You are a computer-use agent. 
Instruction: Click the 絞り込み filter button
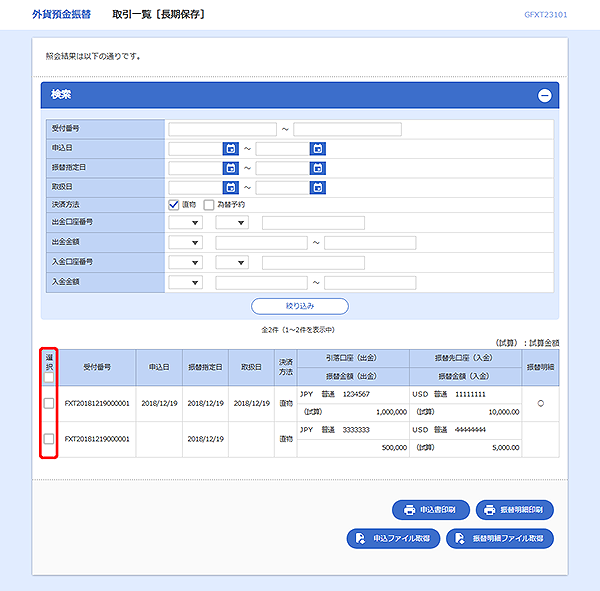point(300,306)
